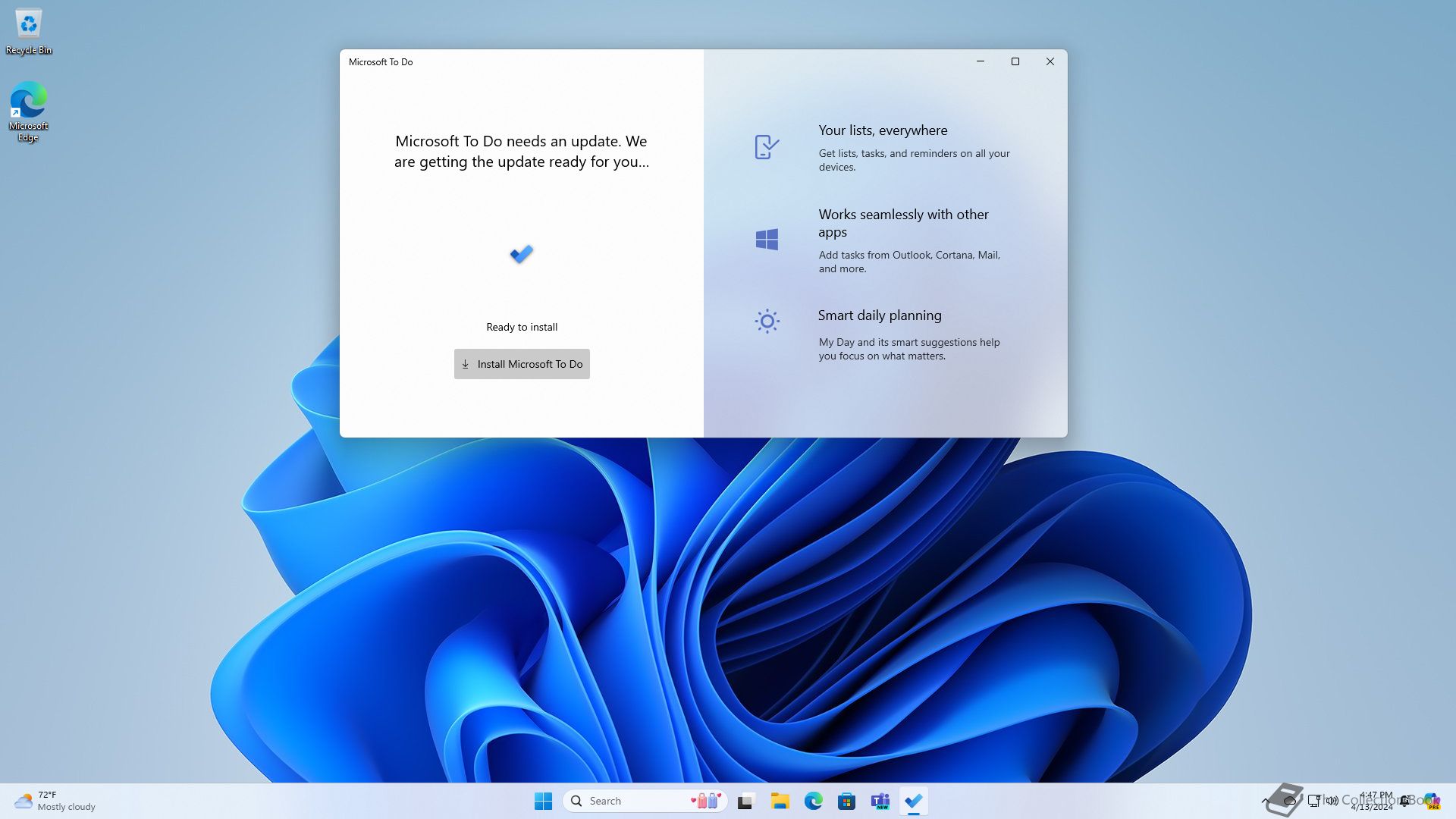Screen dimensions: 1456x819
Task: Click the Install Microsoft To Do button
Action: (522, 364)
